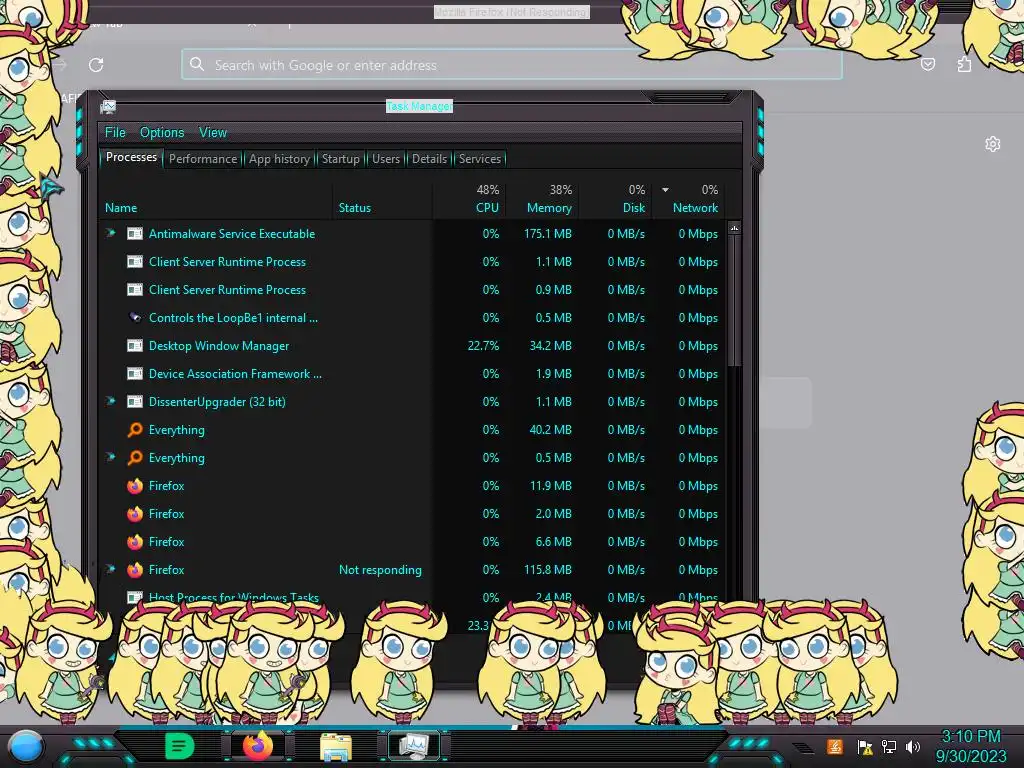Click the Java update tray icon
Viewport: 1024px width, 768px height.
coord(835,746)
